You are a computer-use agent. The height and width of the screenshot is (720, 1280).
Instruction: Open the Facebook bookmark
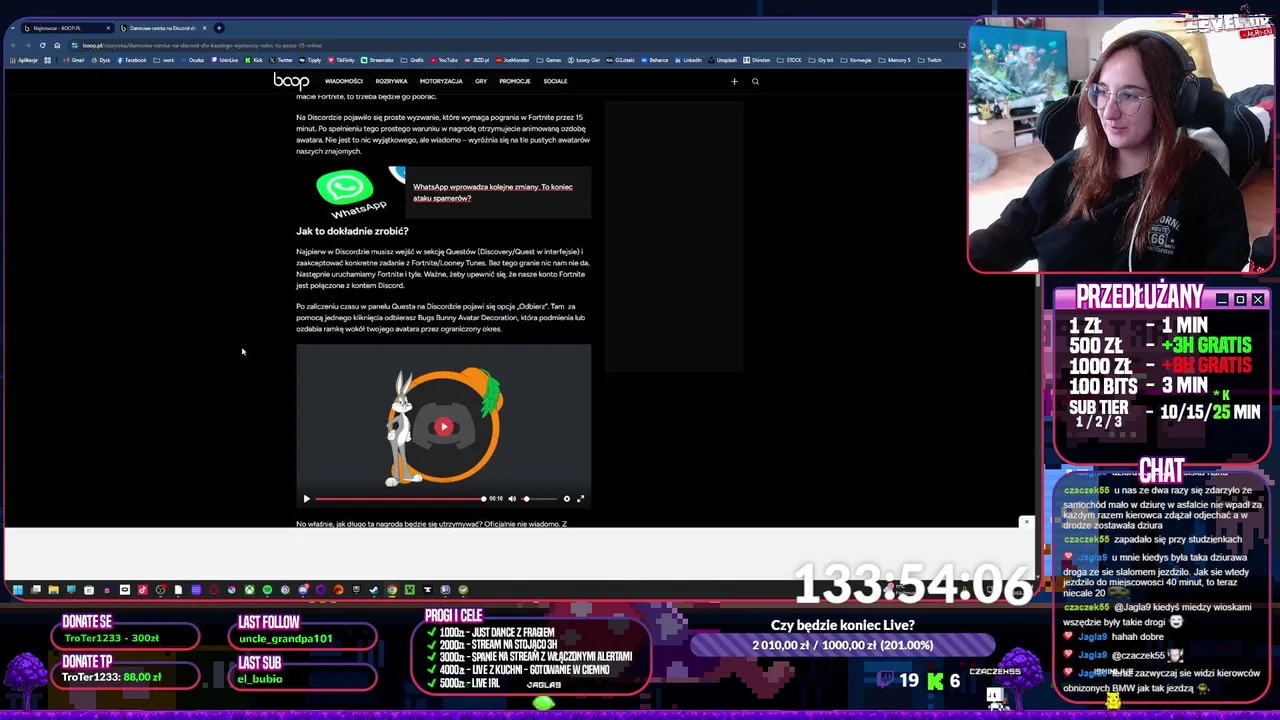point(131,60)
